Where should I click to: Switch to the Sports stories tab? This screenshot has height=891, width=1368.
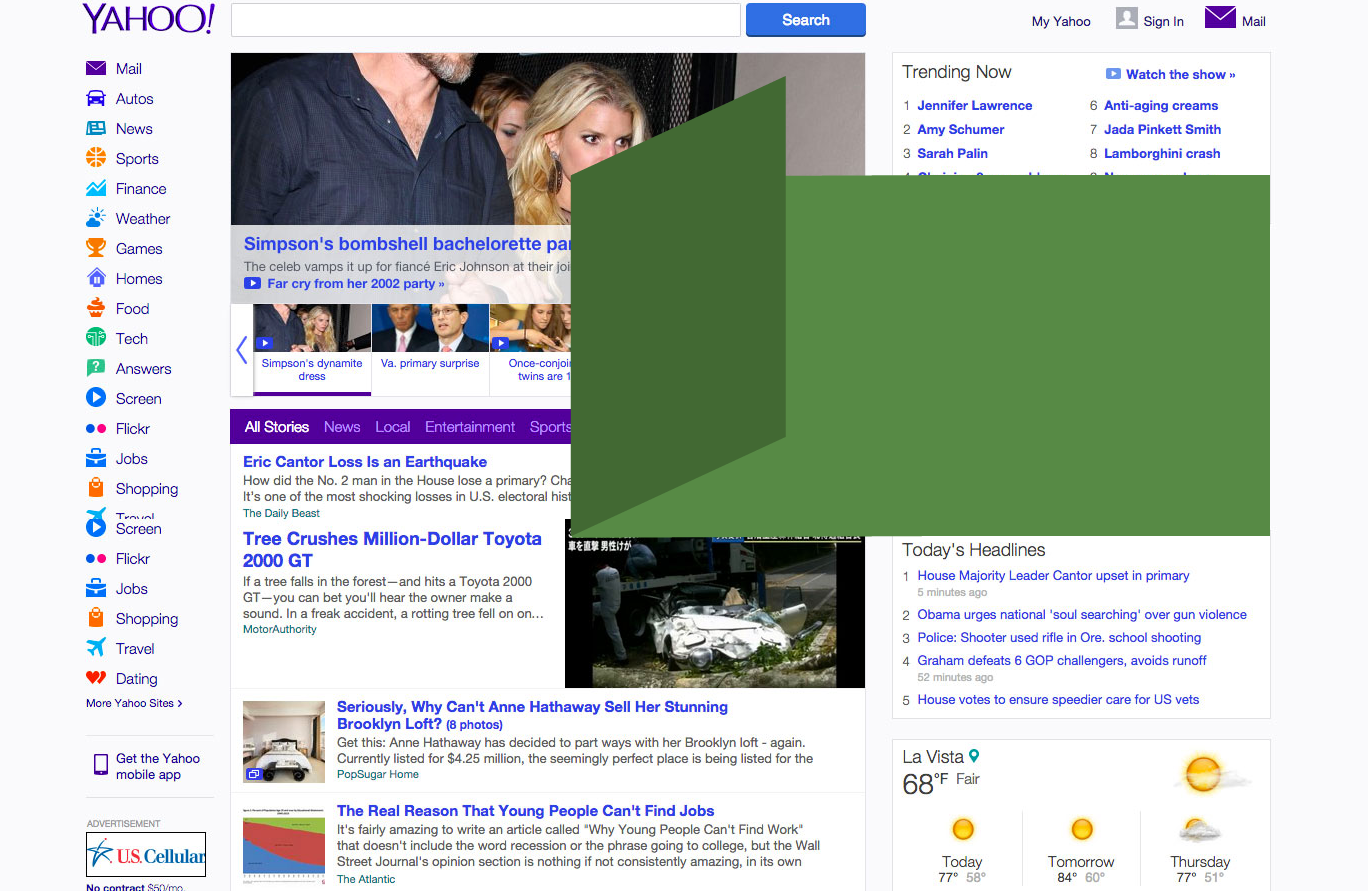coord(550,427)
